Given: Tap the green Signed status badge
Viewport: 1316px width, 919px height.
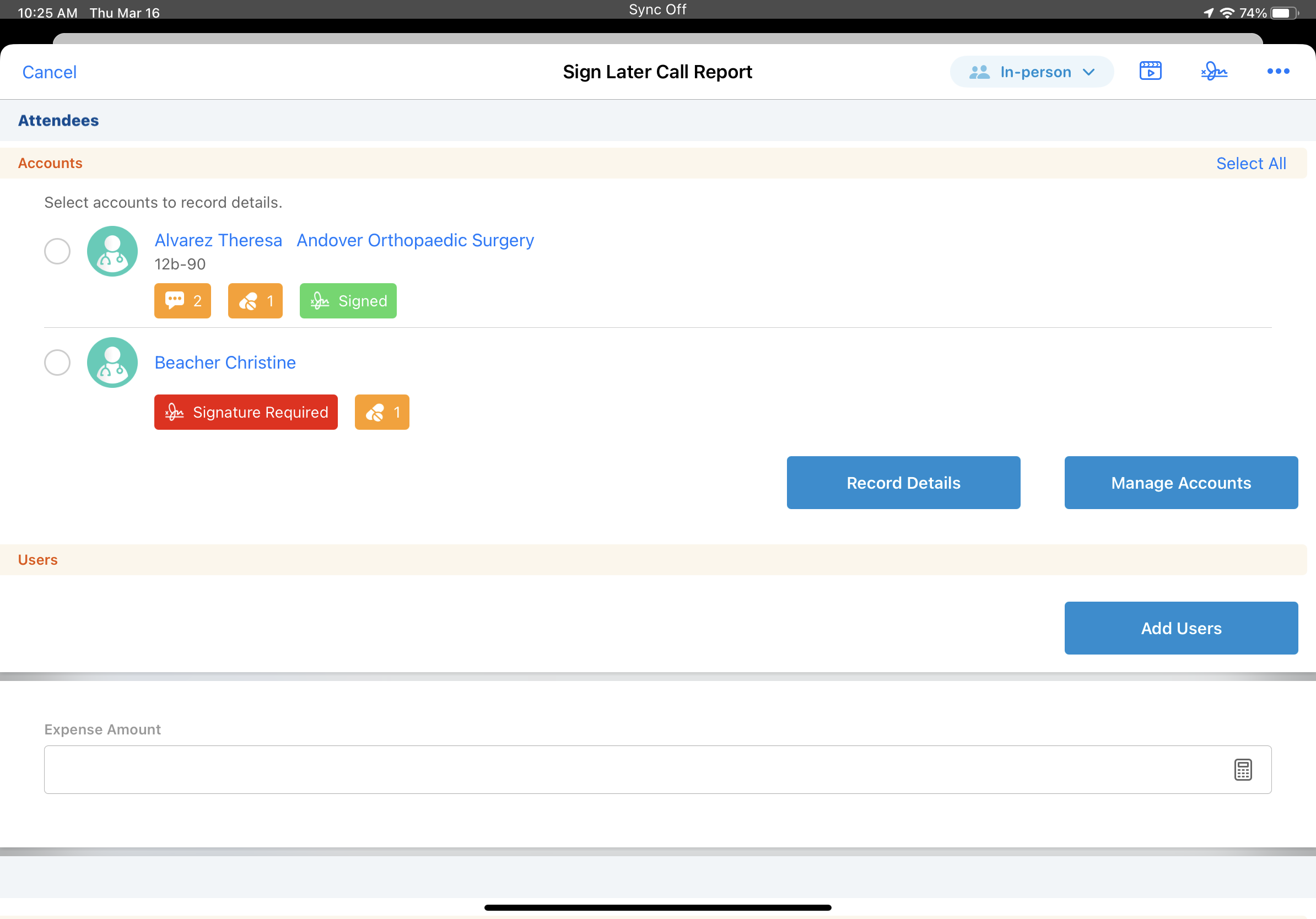Looking at the screenshot, I should pyautogui.click(x=348, y=301).
